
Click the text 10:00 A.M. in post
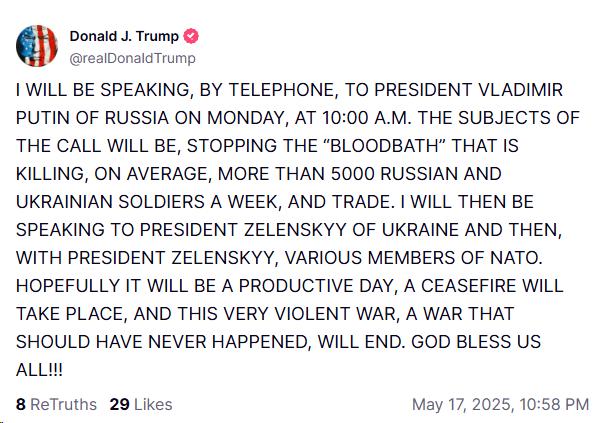(367, 118)
